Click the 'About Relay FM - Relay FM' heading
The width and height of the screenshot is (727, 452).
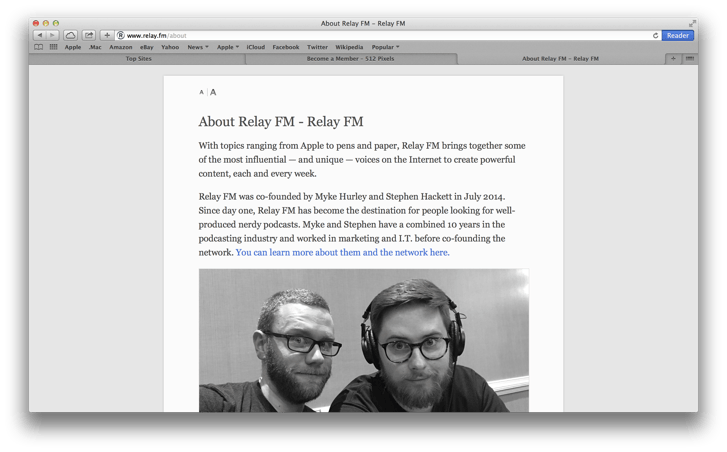[281, 121]
